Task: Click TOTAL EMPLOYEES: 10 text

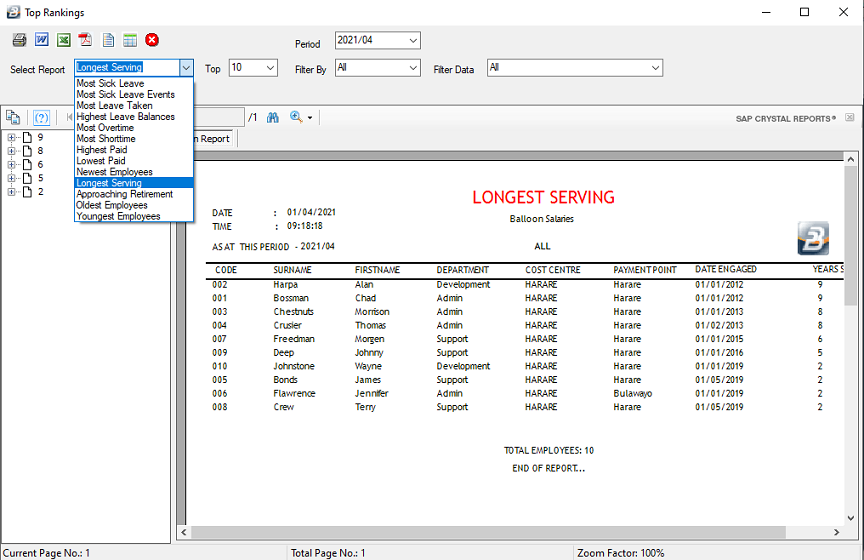Action: coord(549,450)
